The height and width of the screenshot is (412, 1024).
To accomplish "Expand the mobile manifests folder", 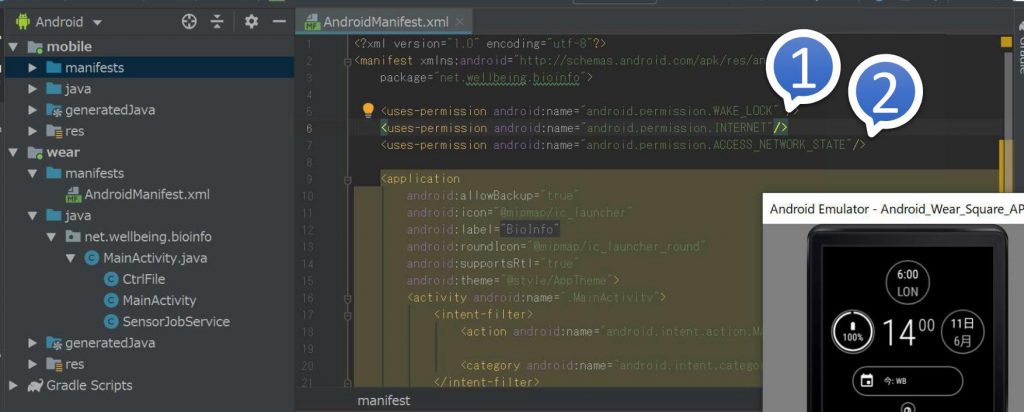I will point(32,68).
